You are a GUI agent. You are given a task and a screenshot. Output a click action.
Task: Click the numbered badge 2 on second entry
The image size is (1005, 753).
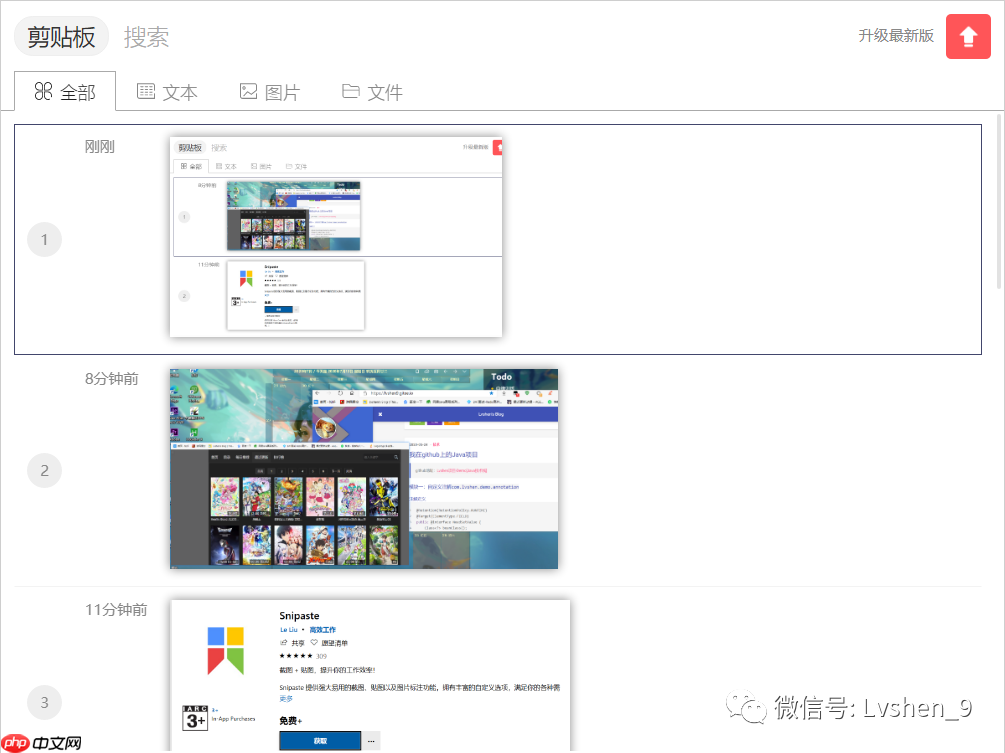coord(44,470)
